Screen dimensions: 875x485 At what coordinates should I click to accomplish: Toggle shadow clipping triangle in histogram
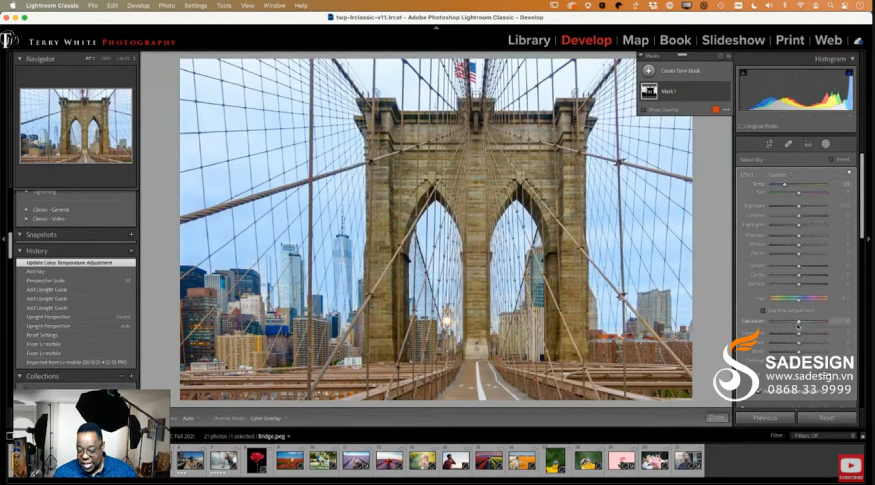pyautogui.click(x=743, y=73)
